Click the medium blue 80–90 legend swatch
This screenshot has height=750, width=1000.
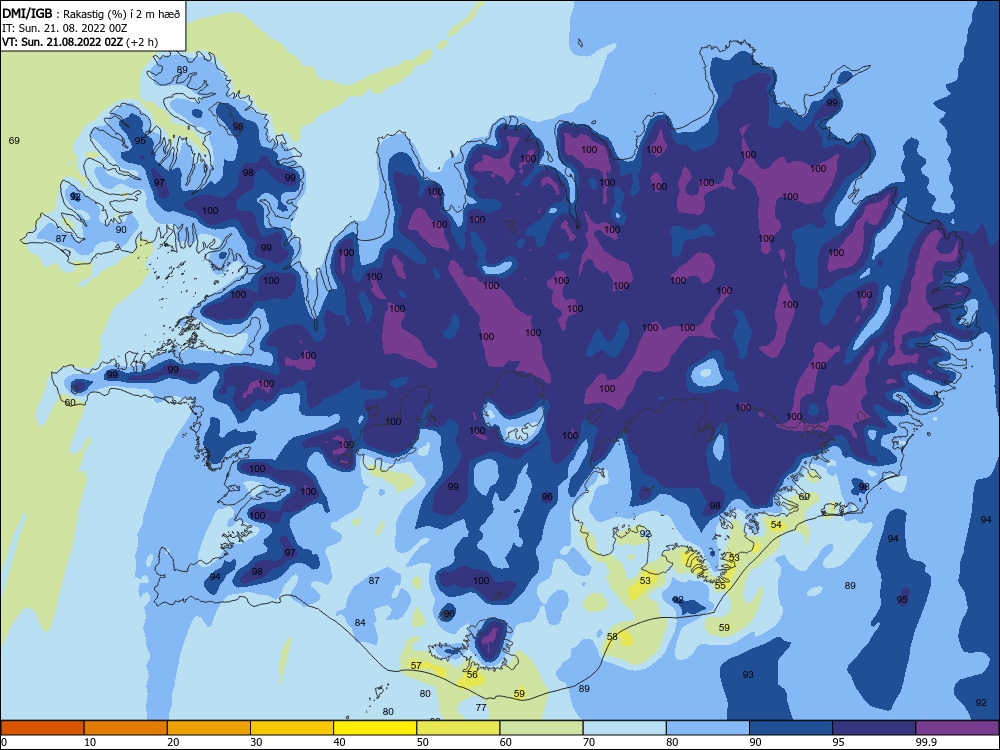click(708, 728)
